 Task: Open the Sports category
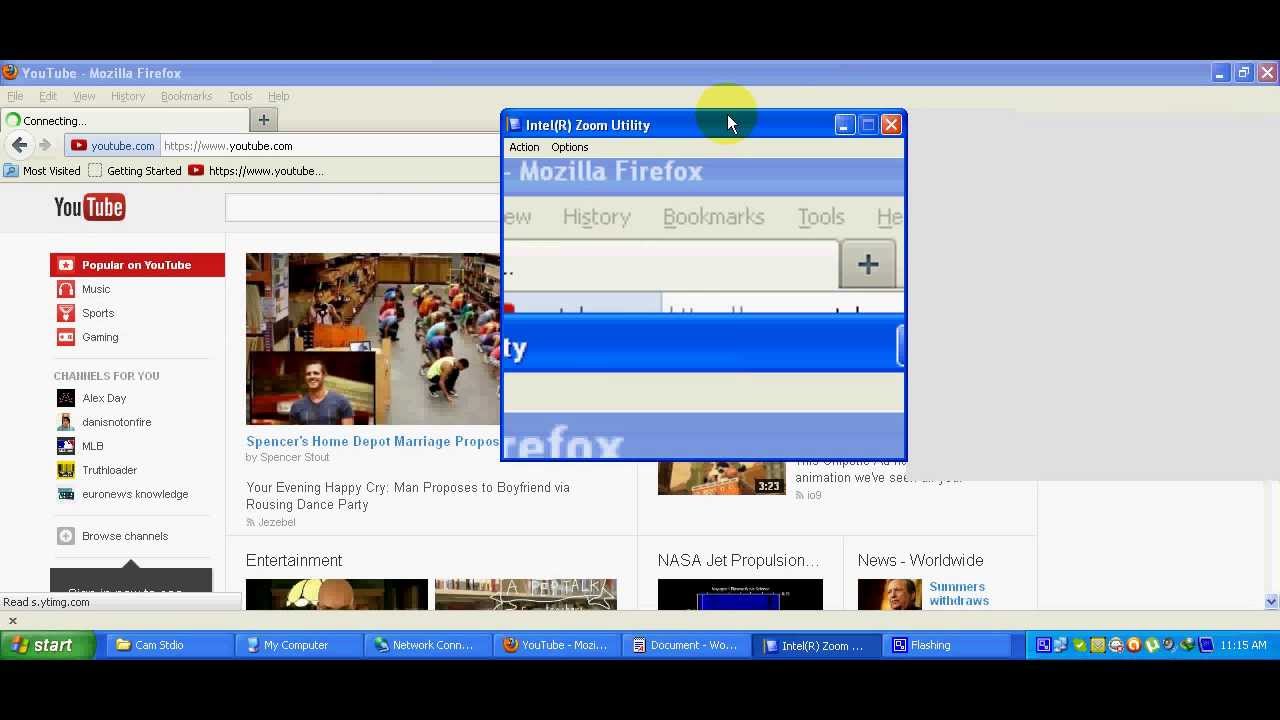(98, 313)
